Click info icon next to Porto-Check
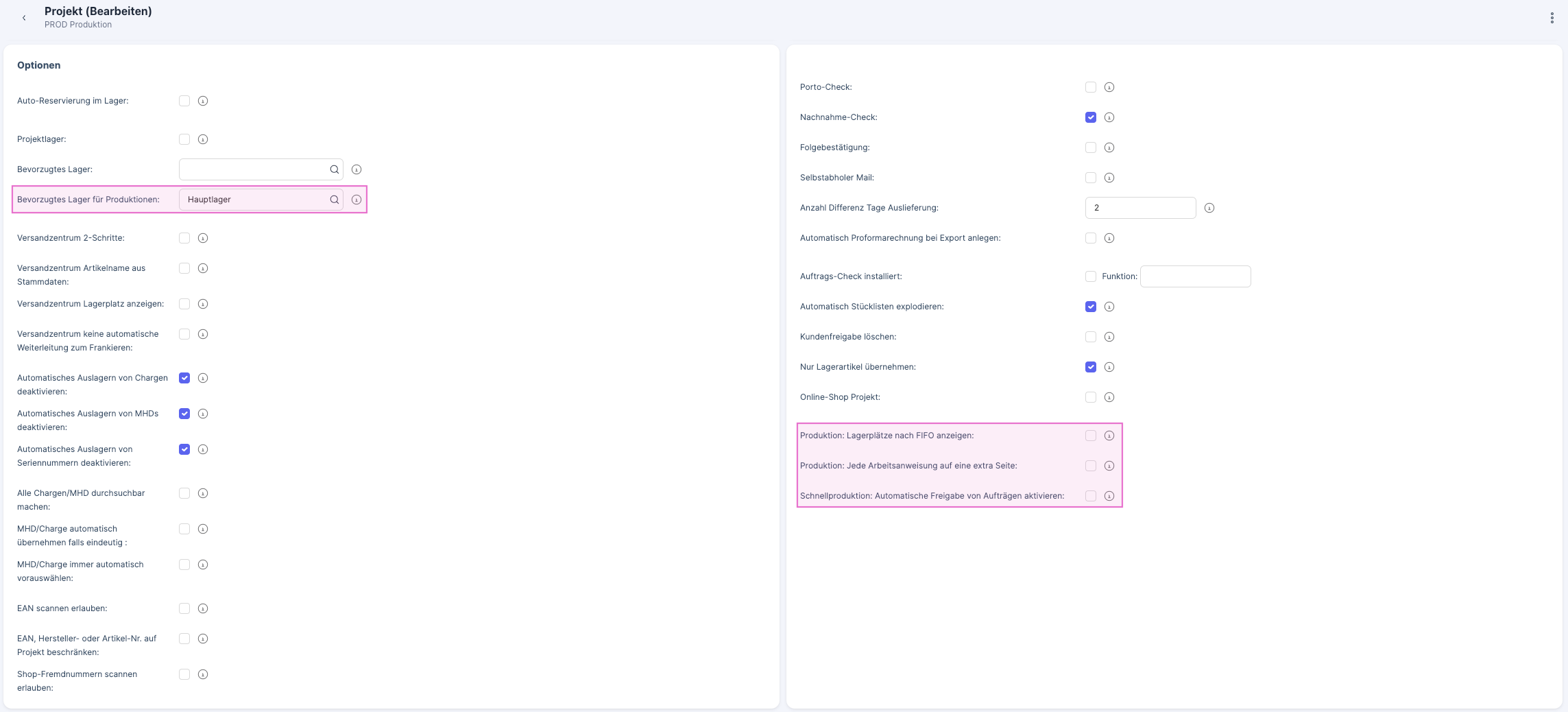The image size is (1568, 712). [1109, 87]
